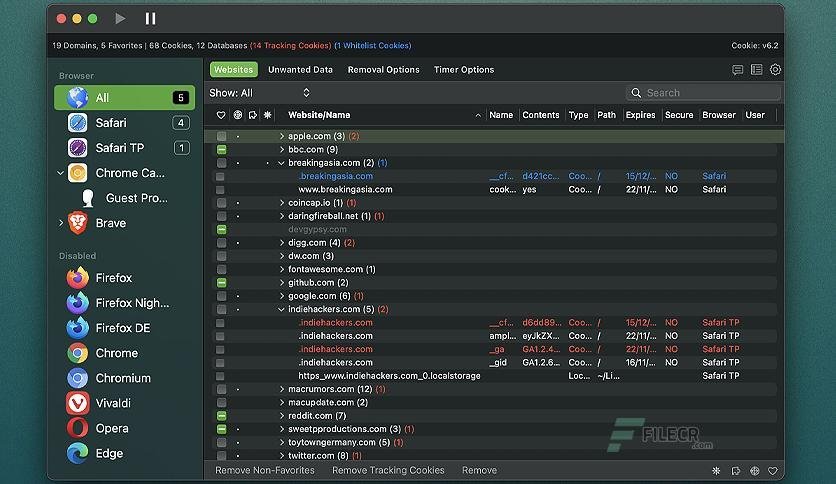This screenshot has height=484, width=836.
Task: Toggle the checkbox for bbc.com
Action: 221,149
